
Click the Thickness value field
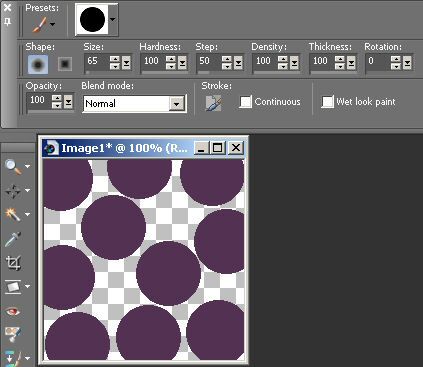pos(322,61)
